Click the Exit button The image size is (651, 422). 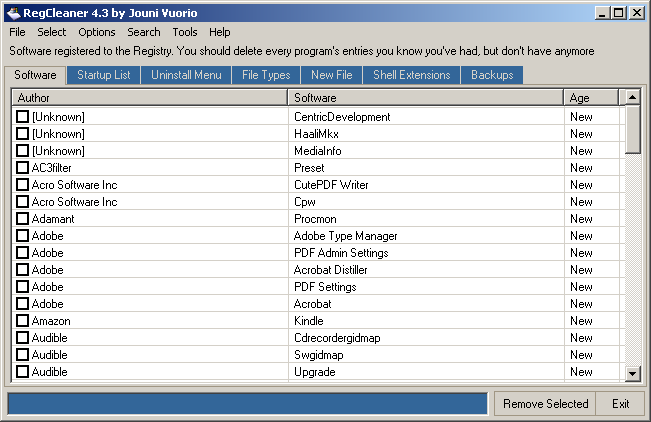click(620, 404)
